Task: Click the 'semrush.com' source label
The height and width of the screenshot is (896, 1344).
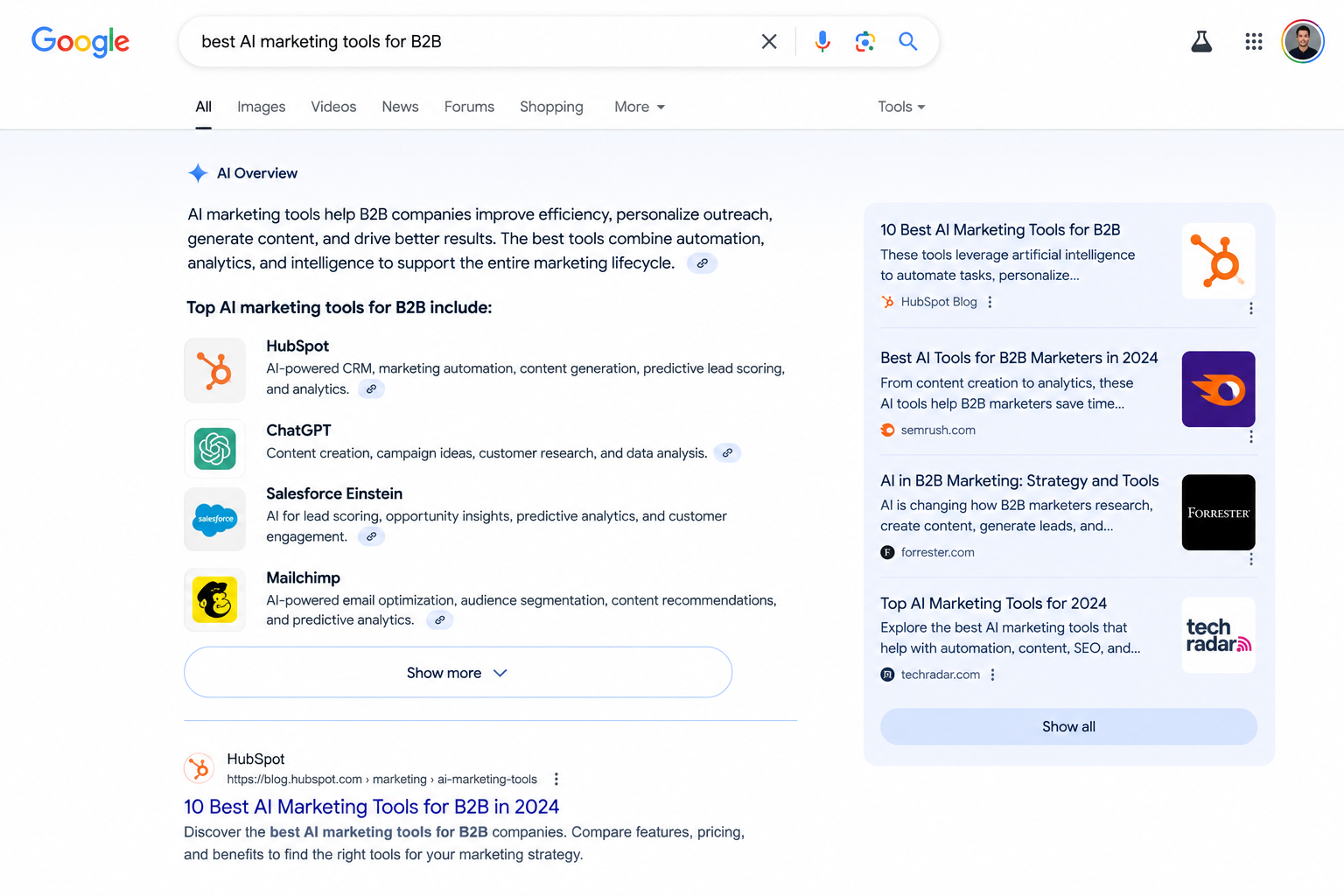Action: coord(938,430)
